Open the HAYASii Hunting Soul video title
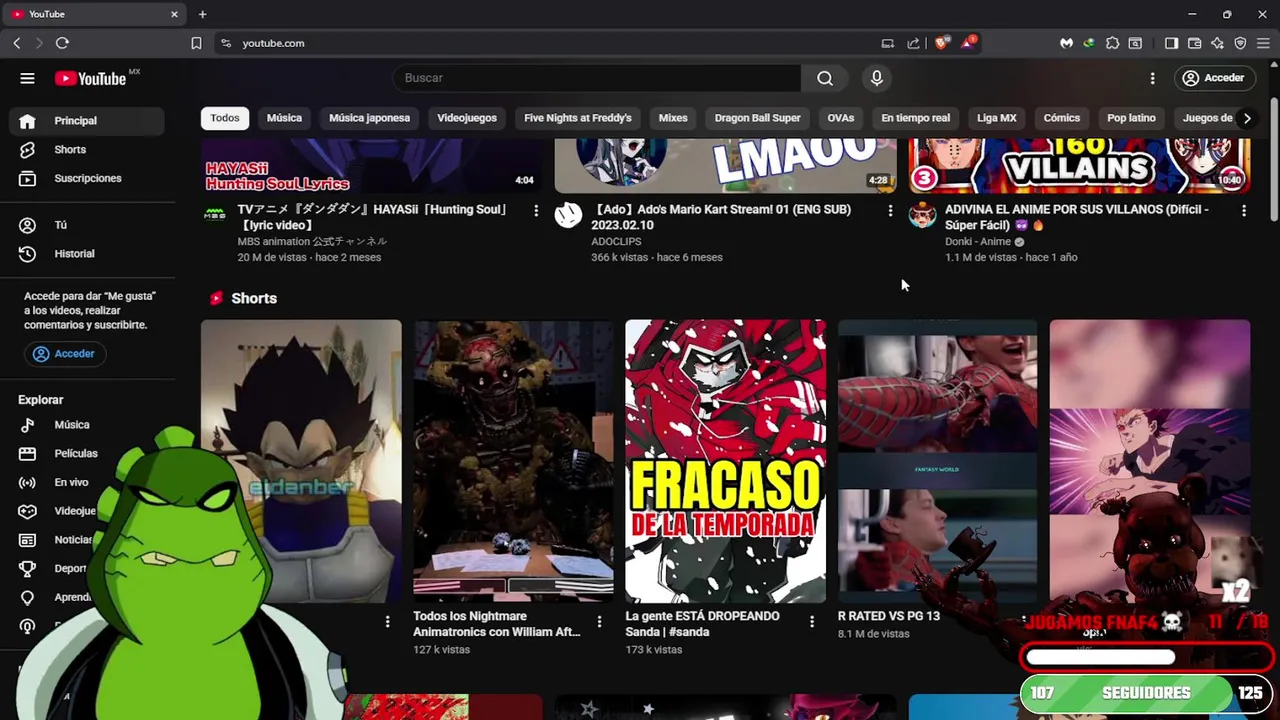This screenshot has width=1280, height=720. [x=373, y=218]
